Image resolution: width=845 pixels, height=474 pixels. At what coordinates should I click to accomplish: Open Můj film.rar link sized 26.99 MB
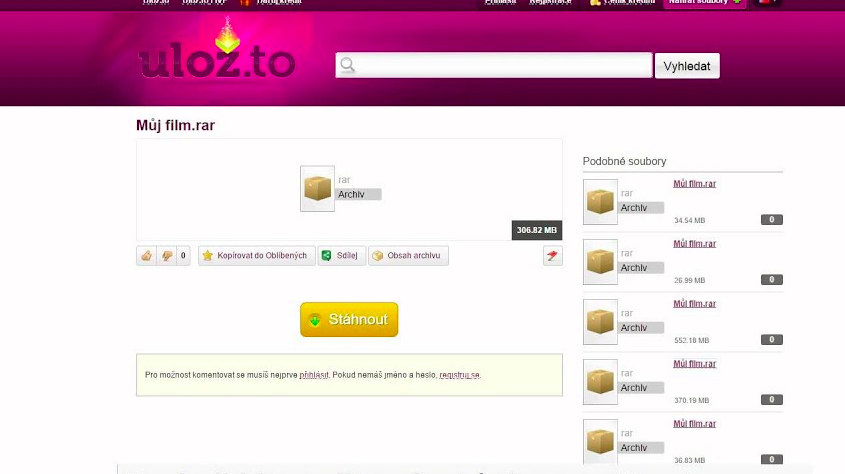tap(694, 243)
